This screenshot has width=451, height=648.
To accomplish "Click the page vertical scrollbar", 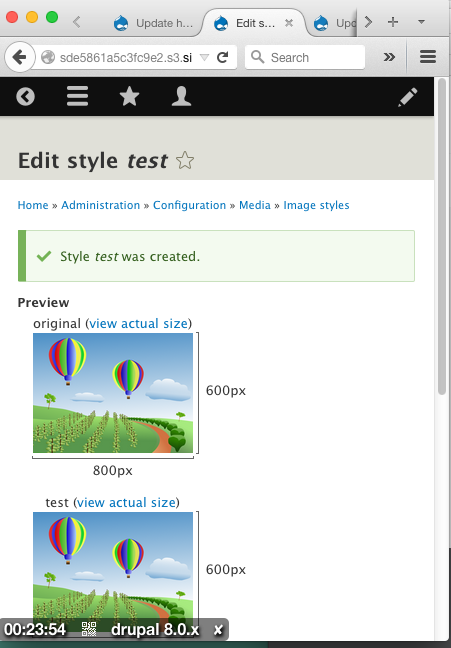I will coord(441,237).
